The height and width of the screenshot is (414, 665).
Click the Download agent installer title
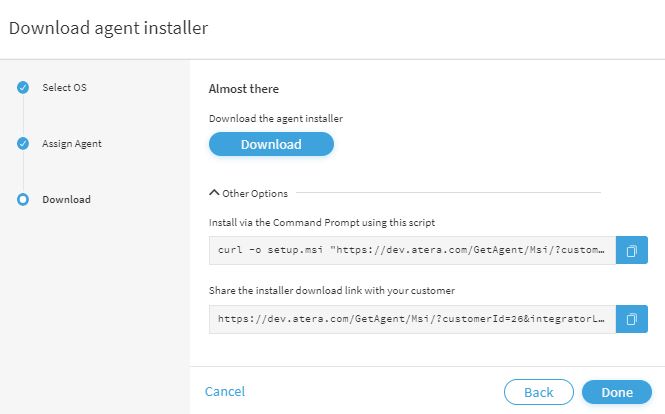click(x=109, y=28)
